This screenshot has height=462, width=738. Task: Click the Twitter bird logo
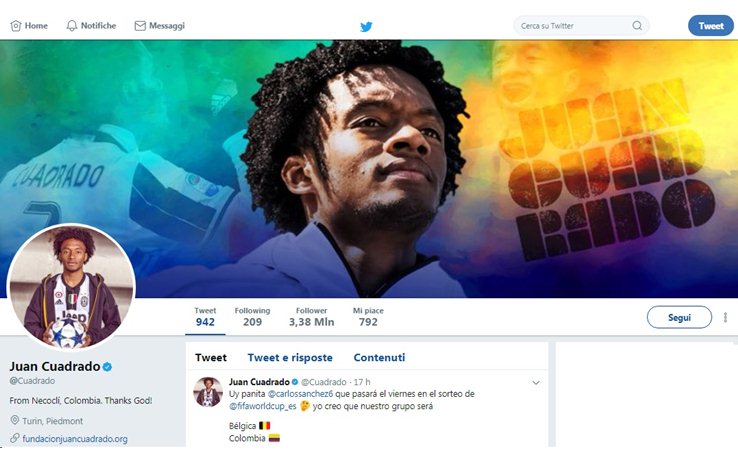coord(366,27)
